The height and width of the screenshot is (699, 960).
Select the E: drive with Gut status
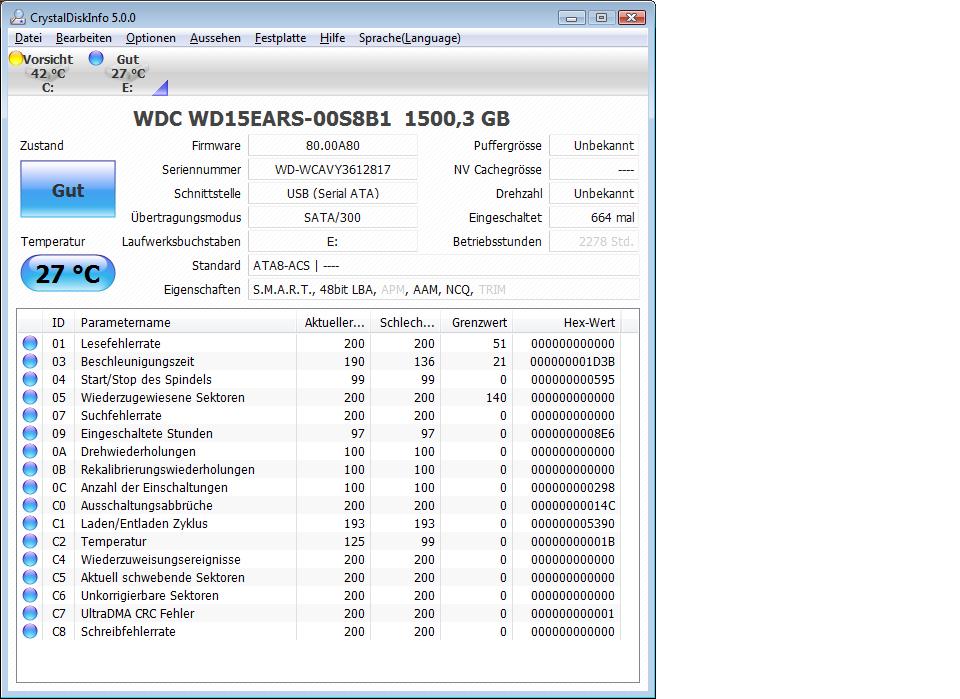(127, 73)
